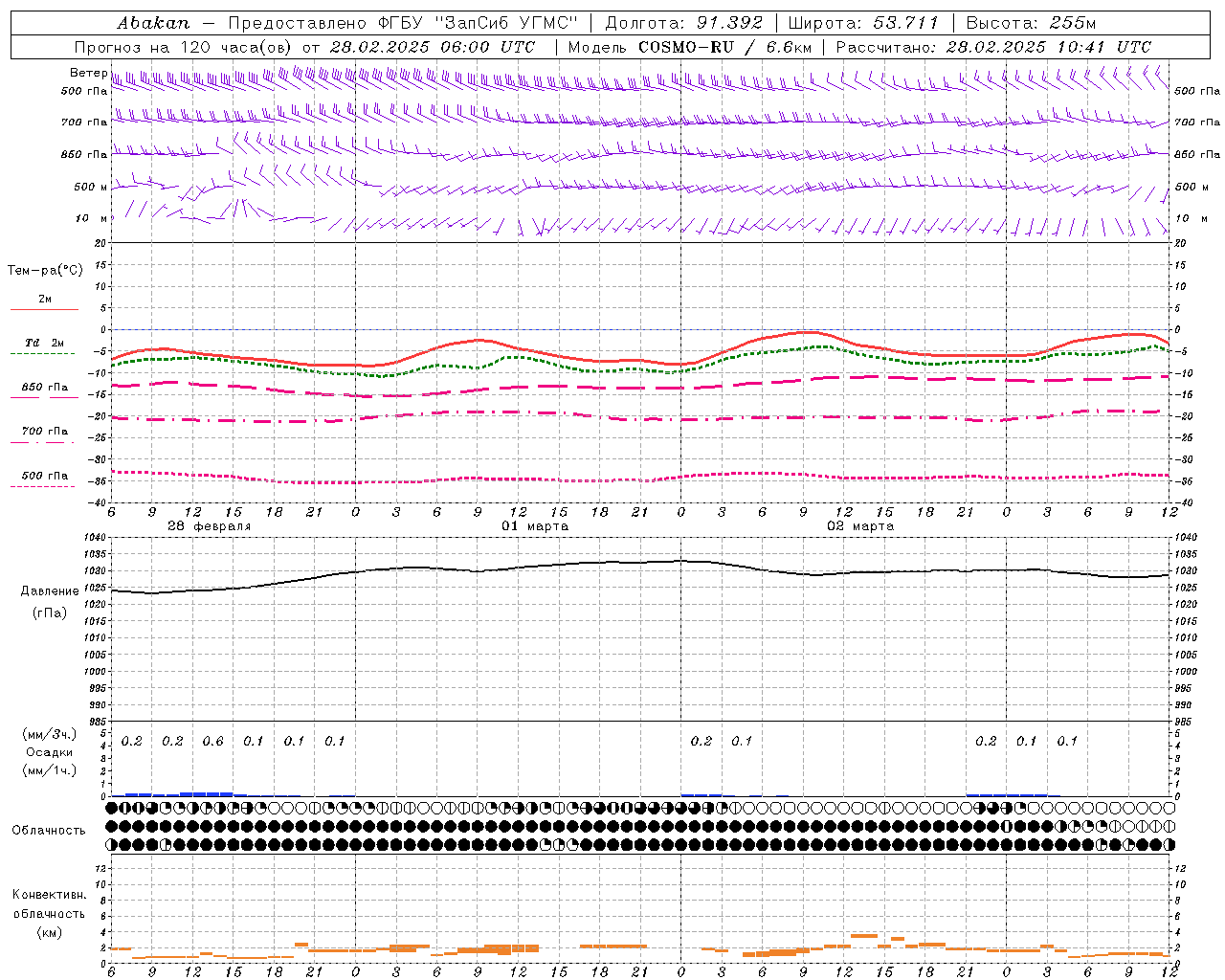Click the elevation text "Высота: 255м"

coord(1031,23)
